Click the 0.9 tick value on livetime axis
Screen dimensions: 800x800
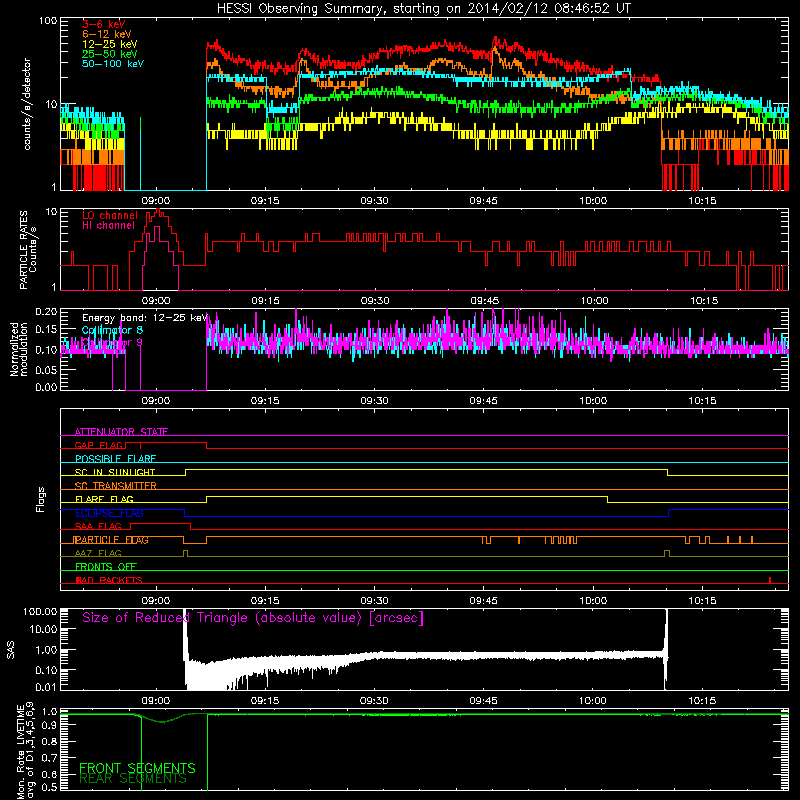coord(49,726)
